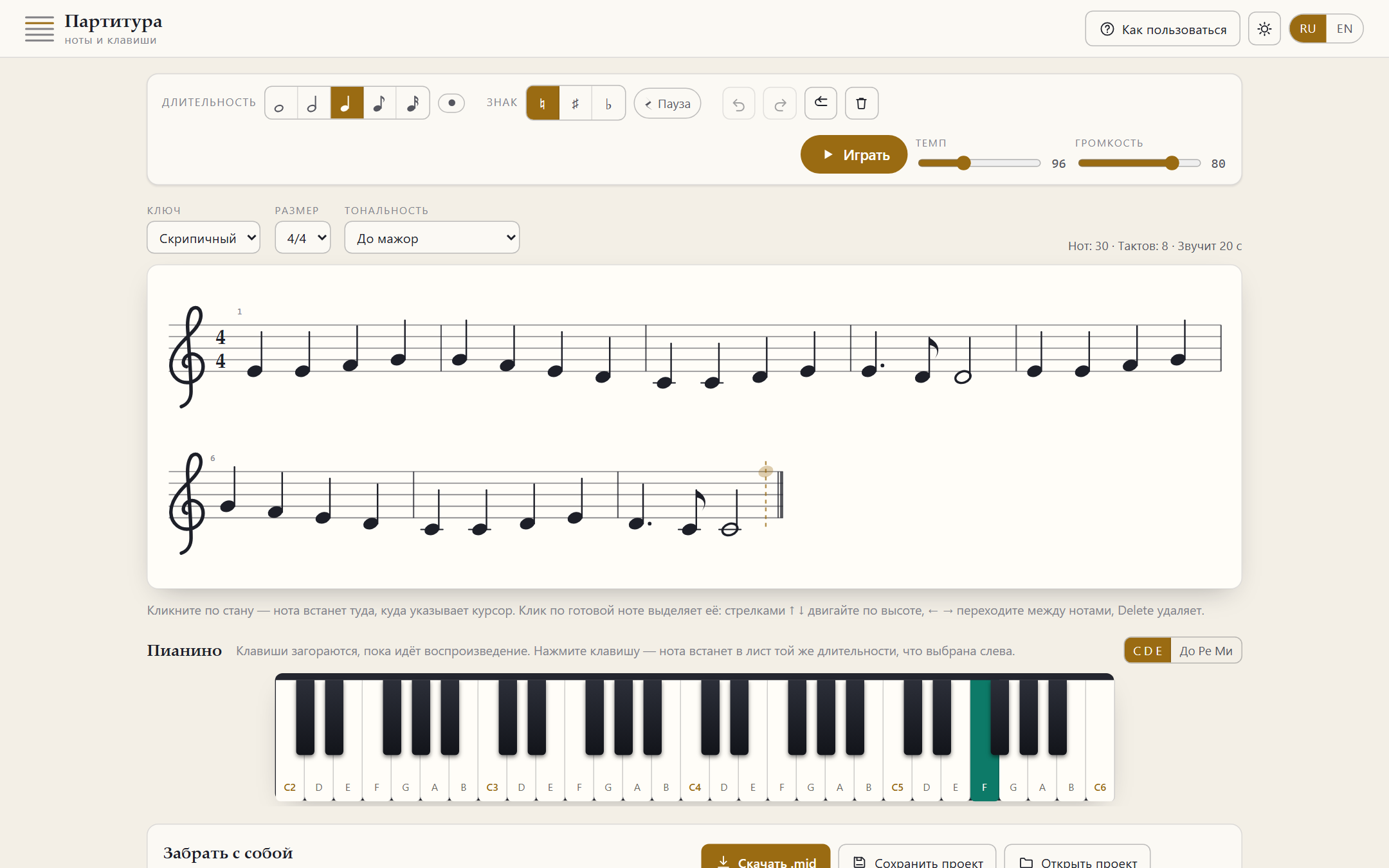Select the half note duration
Viewport: 1389px width, 868px height.
[314, 103]
